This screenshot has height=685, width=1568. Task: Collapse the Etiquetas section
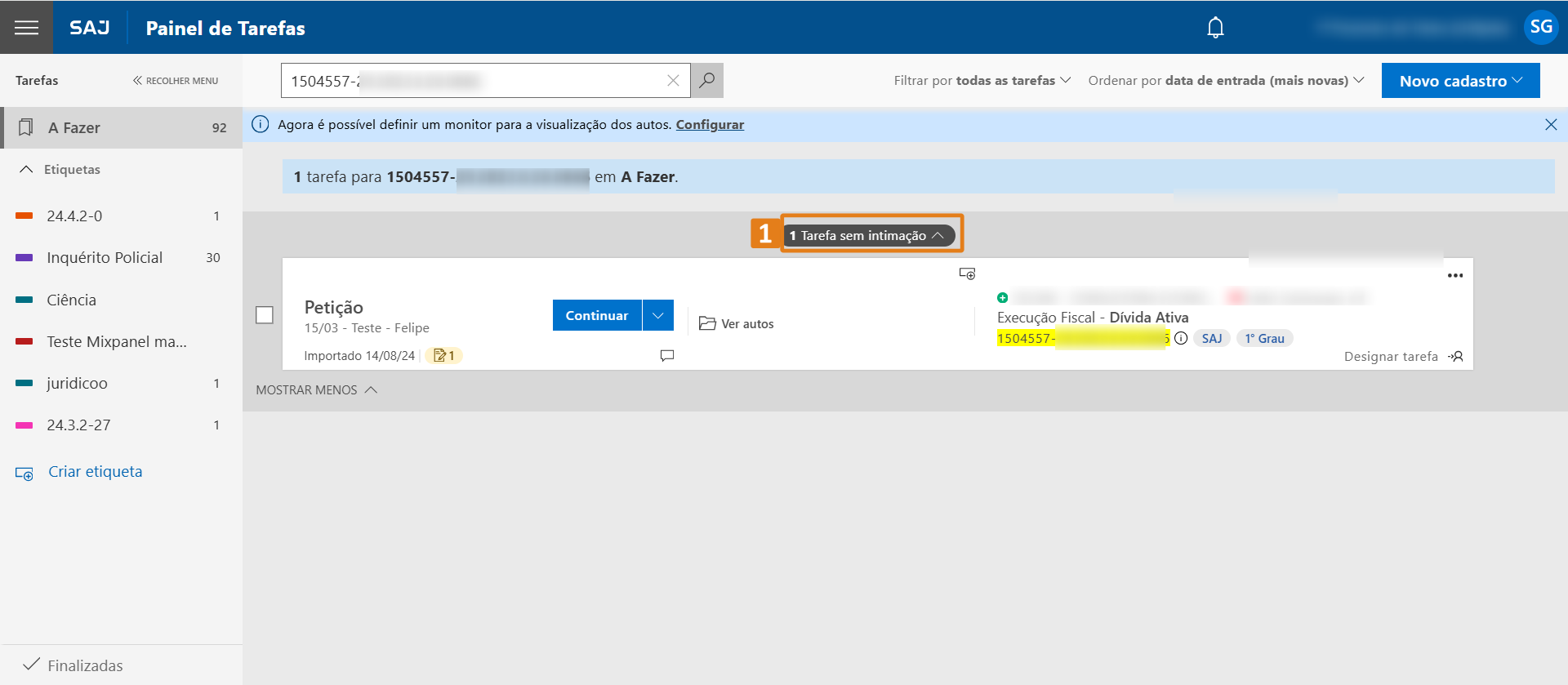(x=26, y=169)
